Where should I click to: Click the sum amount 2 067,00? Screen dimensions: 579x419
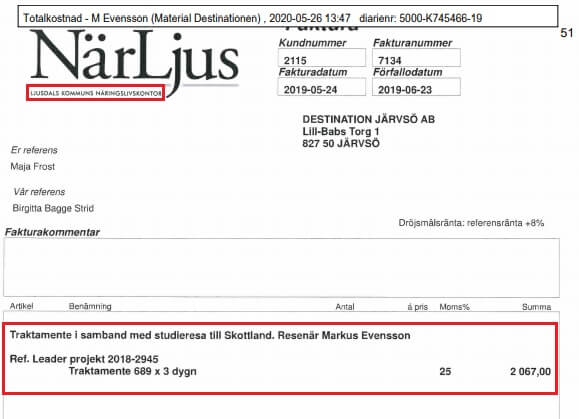tap(530, 371)
